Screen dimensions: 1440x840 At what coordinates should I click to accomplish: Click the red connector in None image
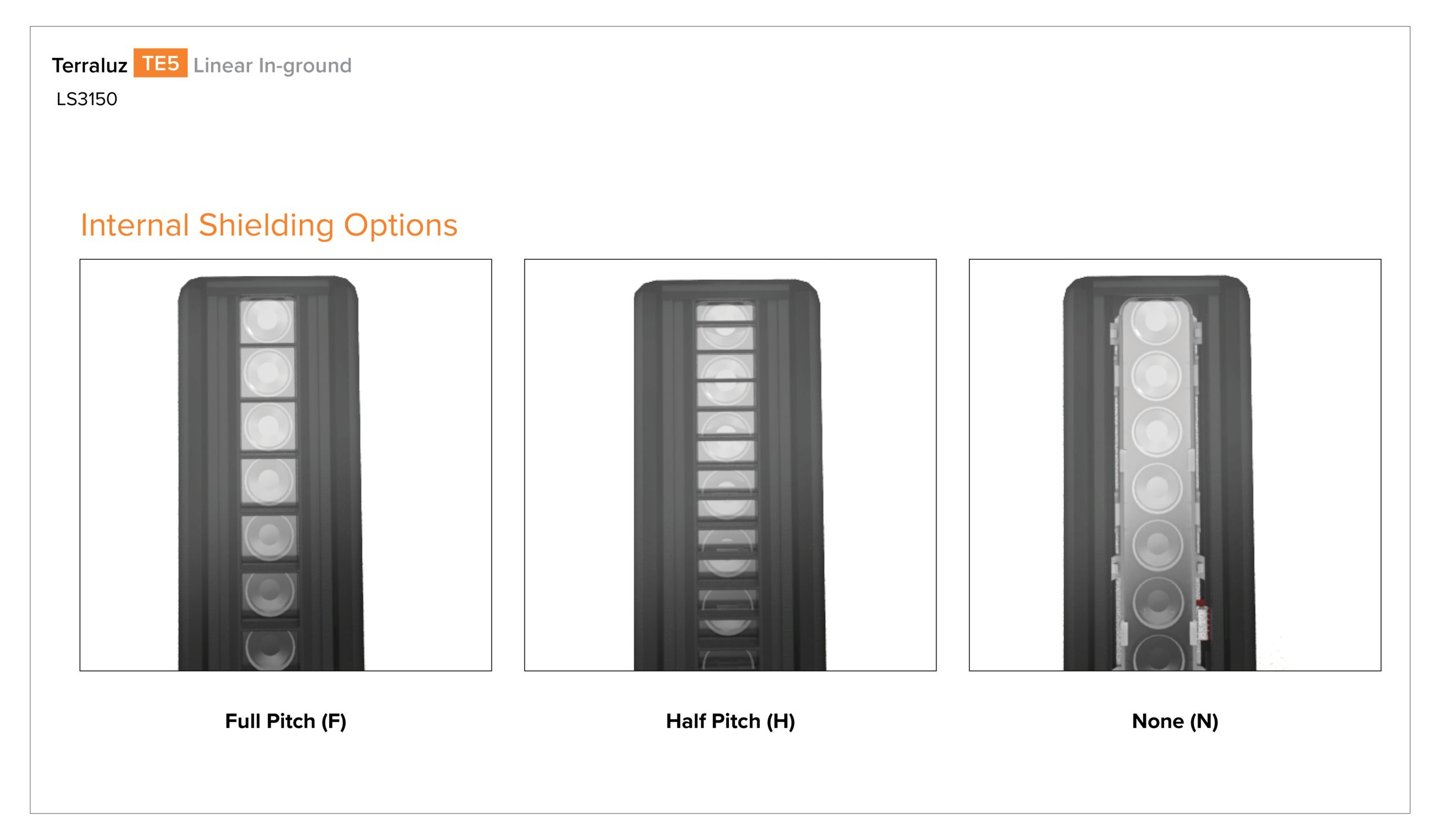pyautogui.click(x=1202, y=619)
